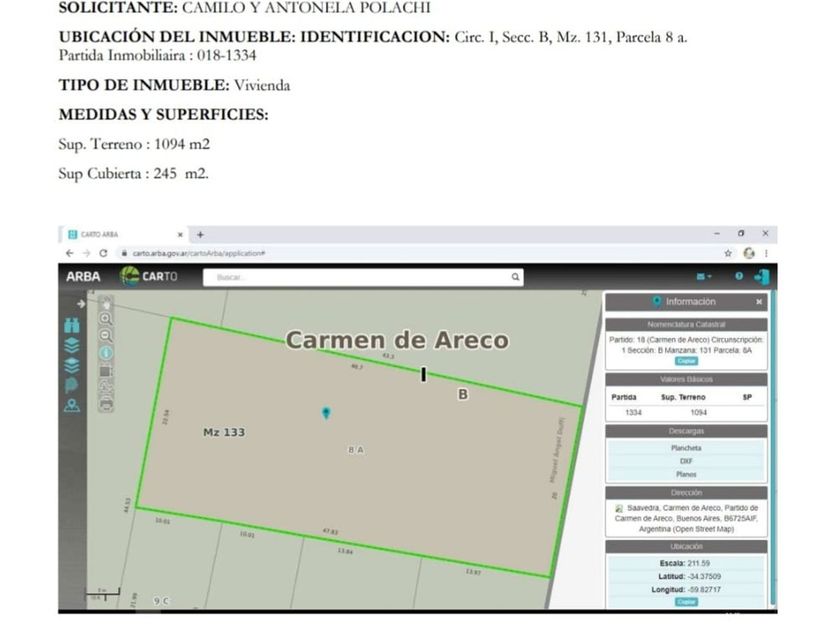Click the Longitud value -59.82717
Viewport: 840px width, 630px height.
point(704,590)
